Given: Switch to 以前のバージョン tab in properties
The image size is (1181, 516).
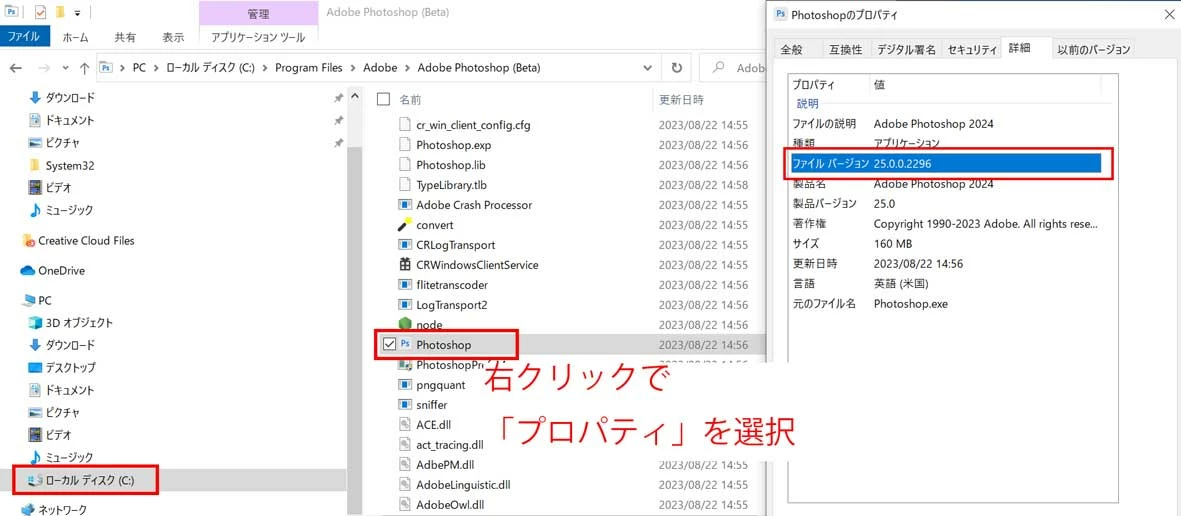Looking at the screenshot, I should click(x=1094, y=50).
